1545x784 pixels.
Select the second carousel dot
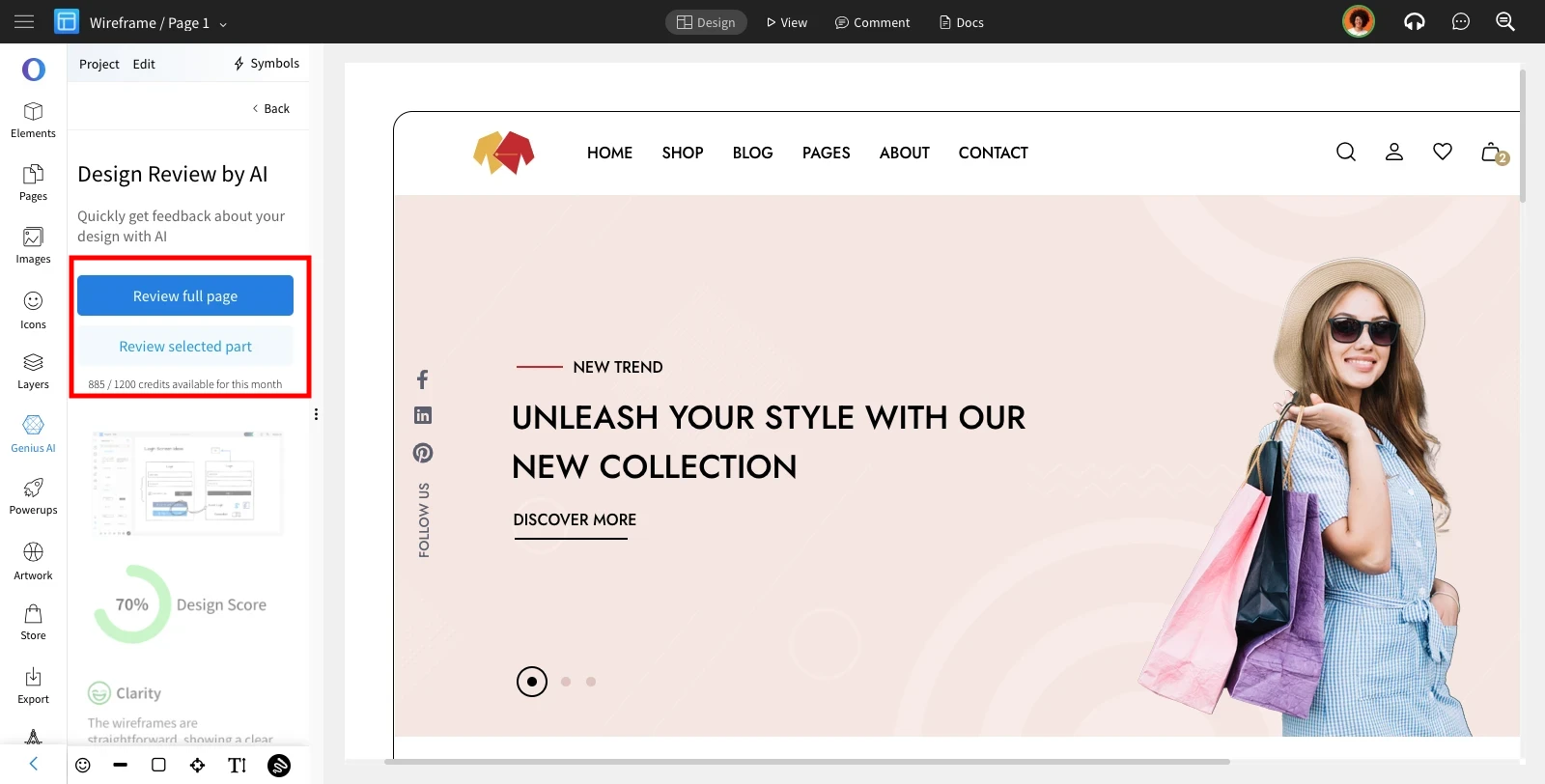[566, 682]
